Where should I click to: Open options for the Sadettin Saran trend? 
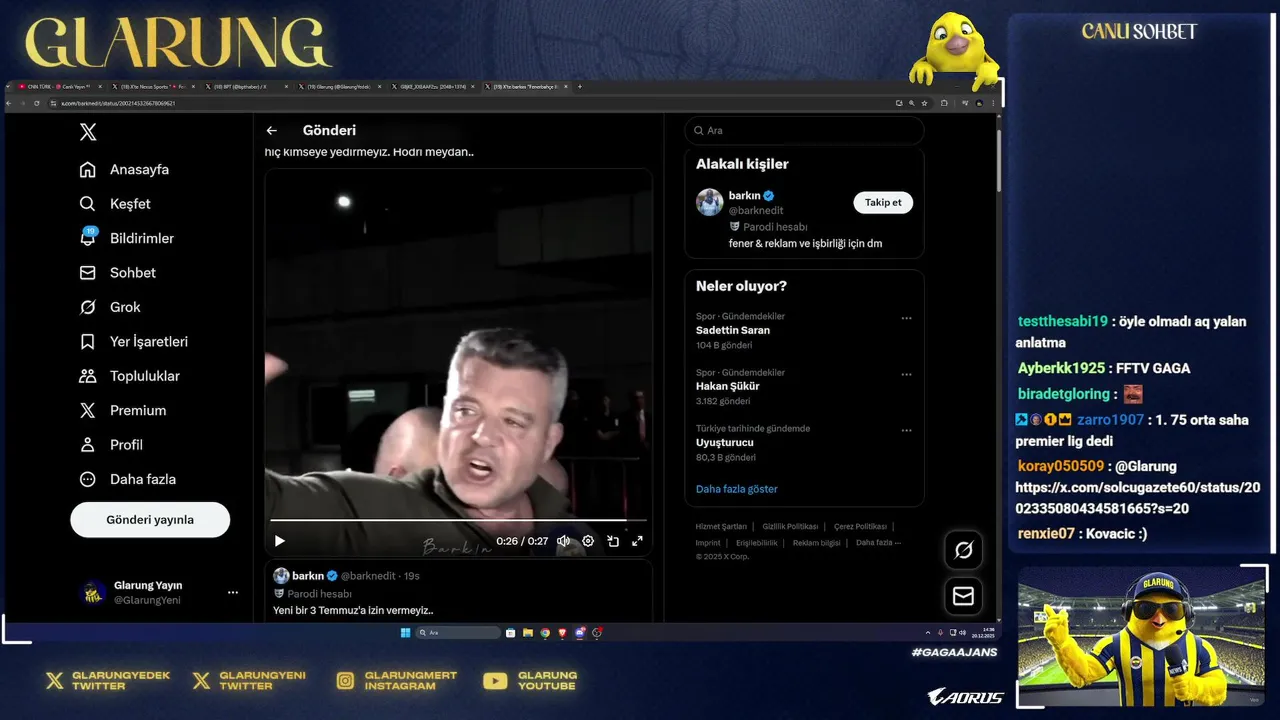click(906, 318)
